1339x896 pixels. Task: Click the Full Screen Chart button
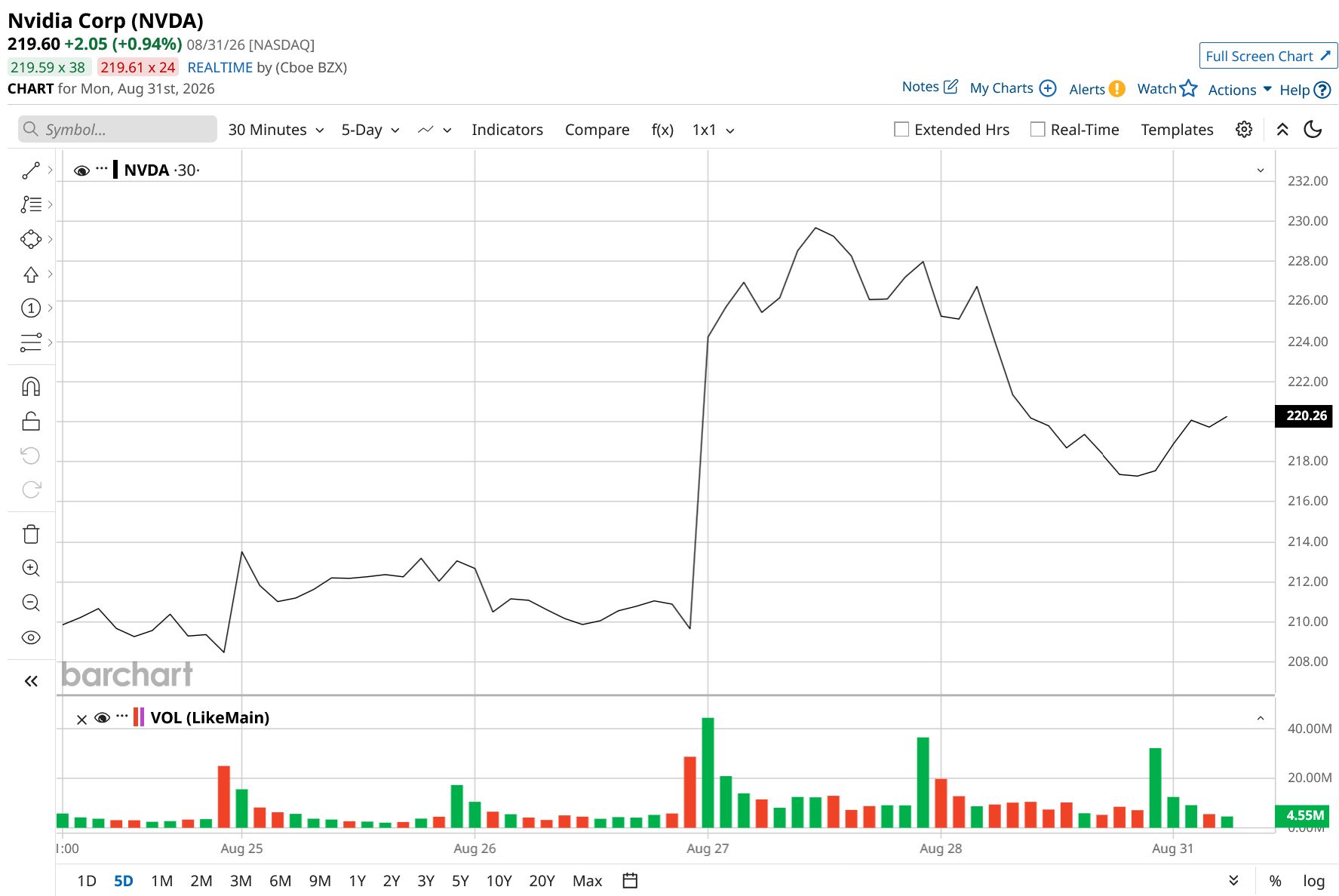[1268, 56]
